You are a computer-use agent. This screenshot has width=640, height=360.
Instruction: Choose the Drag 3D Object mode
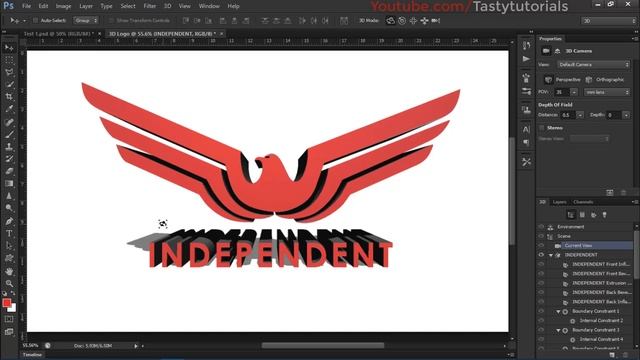point(413,20)
